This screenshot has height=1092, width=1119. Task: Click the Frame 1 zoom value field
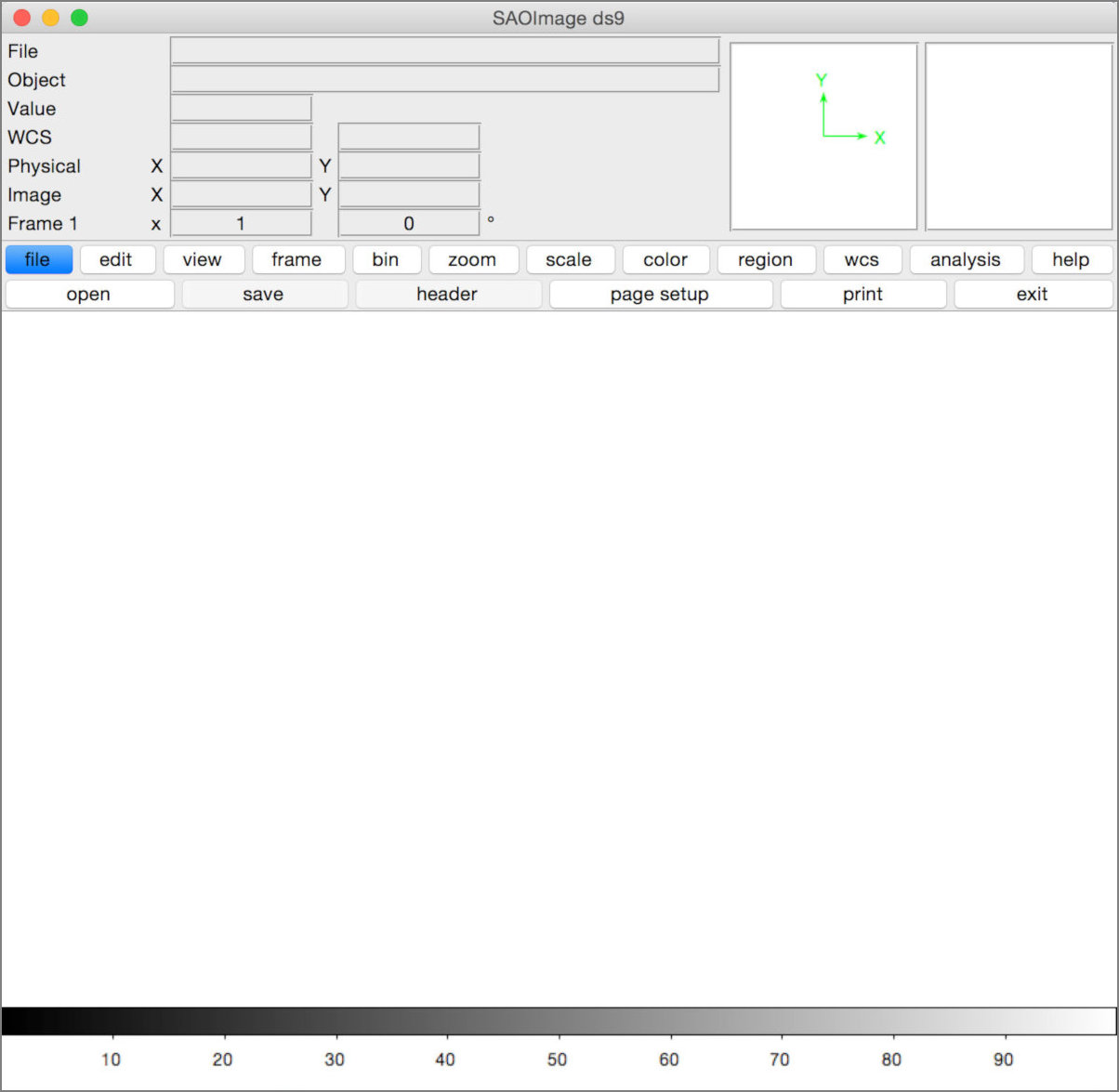pos(241,223)
